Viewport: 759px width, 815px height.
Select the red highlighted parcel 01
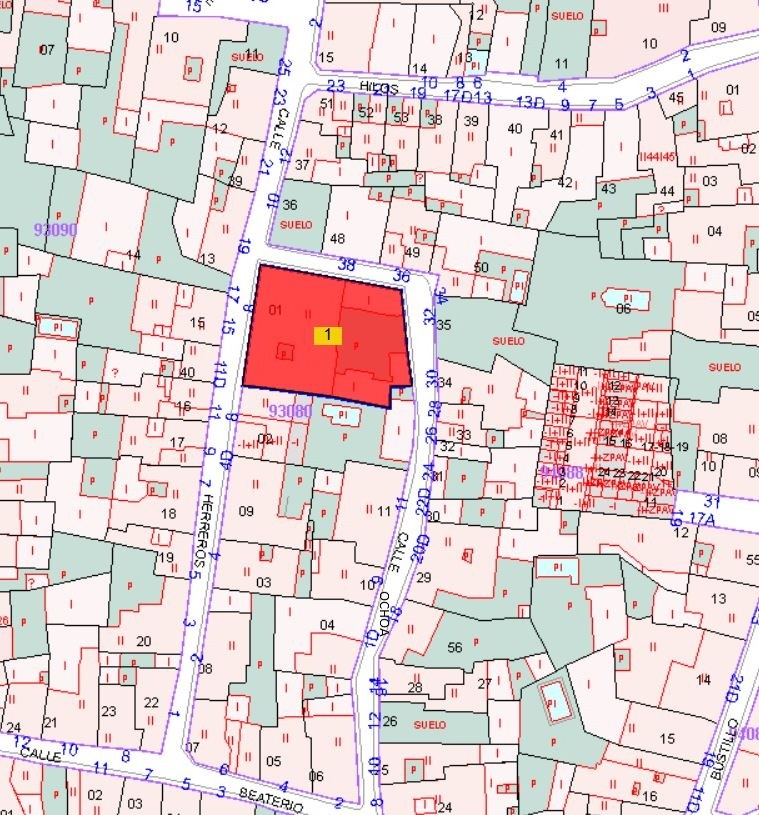tap(278, 310)
